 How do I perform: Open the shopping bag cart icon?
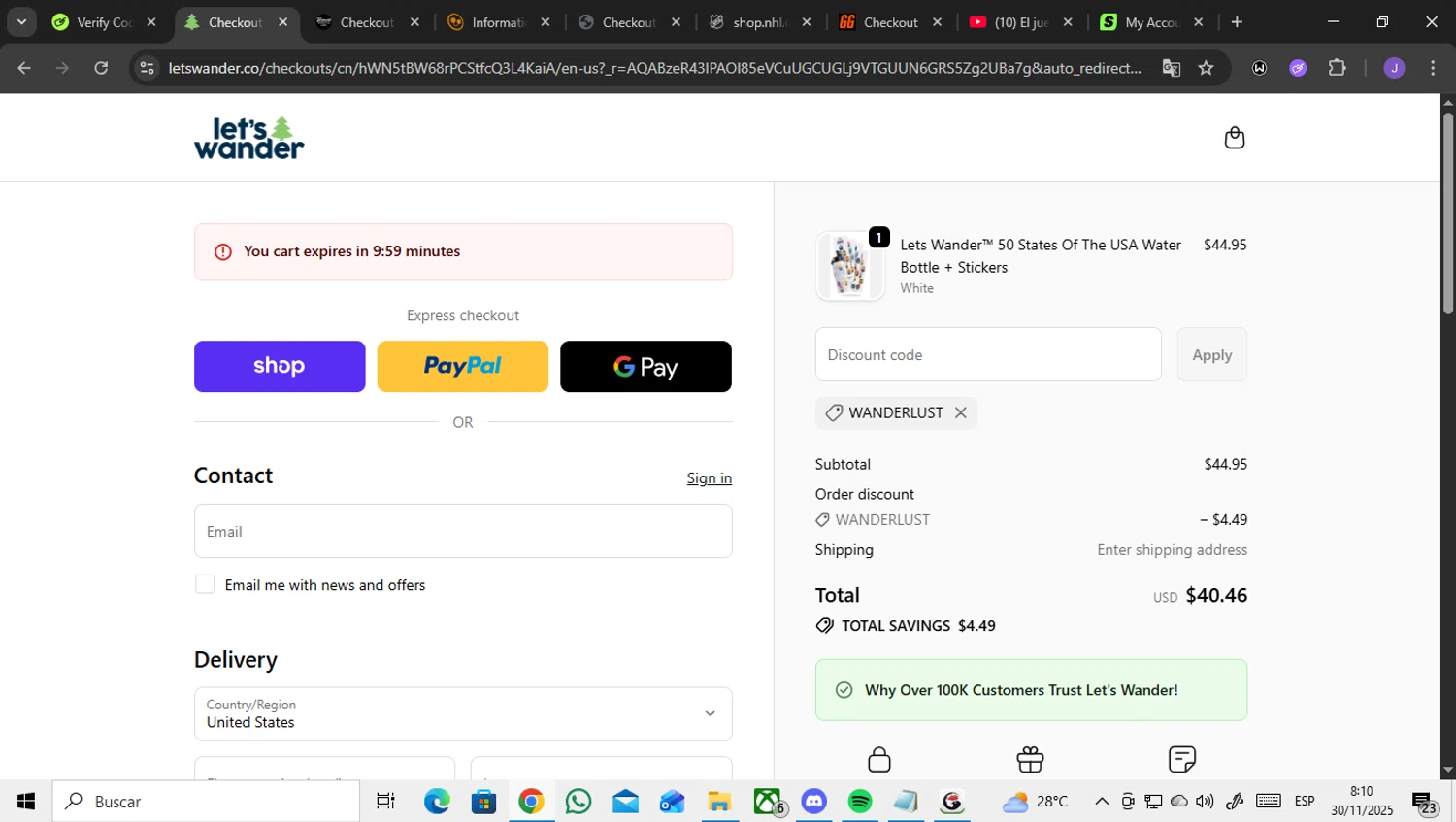pos(1234,138)
